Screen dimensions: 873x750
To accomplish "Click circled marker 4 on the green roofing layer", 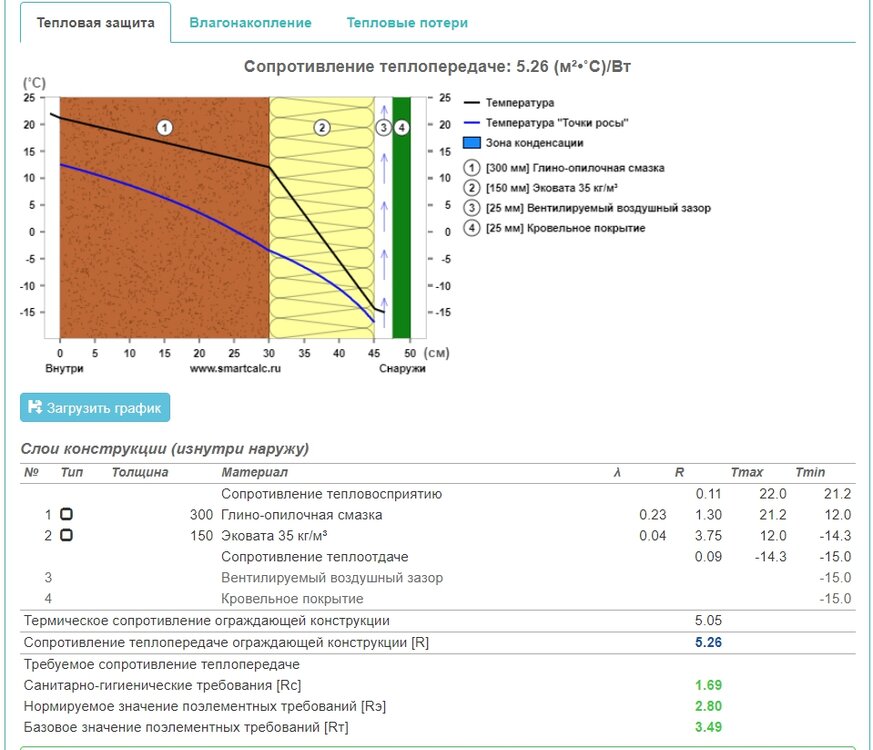I will tap(401, 127).
